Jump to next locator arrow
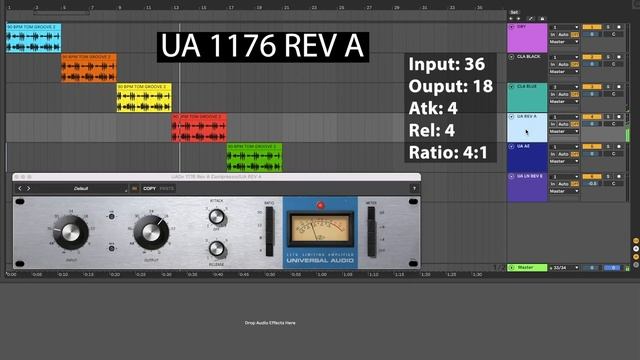 tap(518, 19)
